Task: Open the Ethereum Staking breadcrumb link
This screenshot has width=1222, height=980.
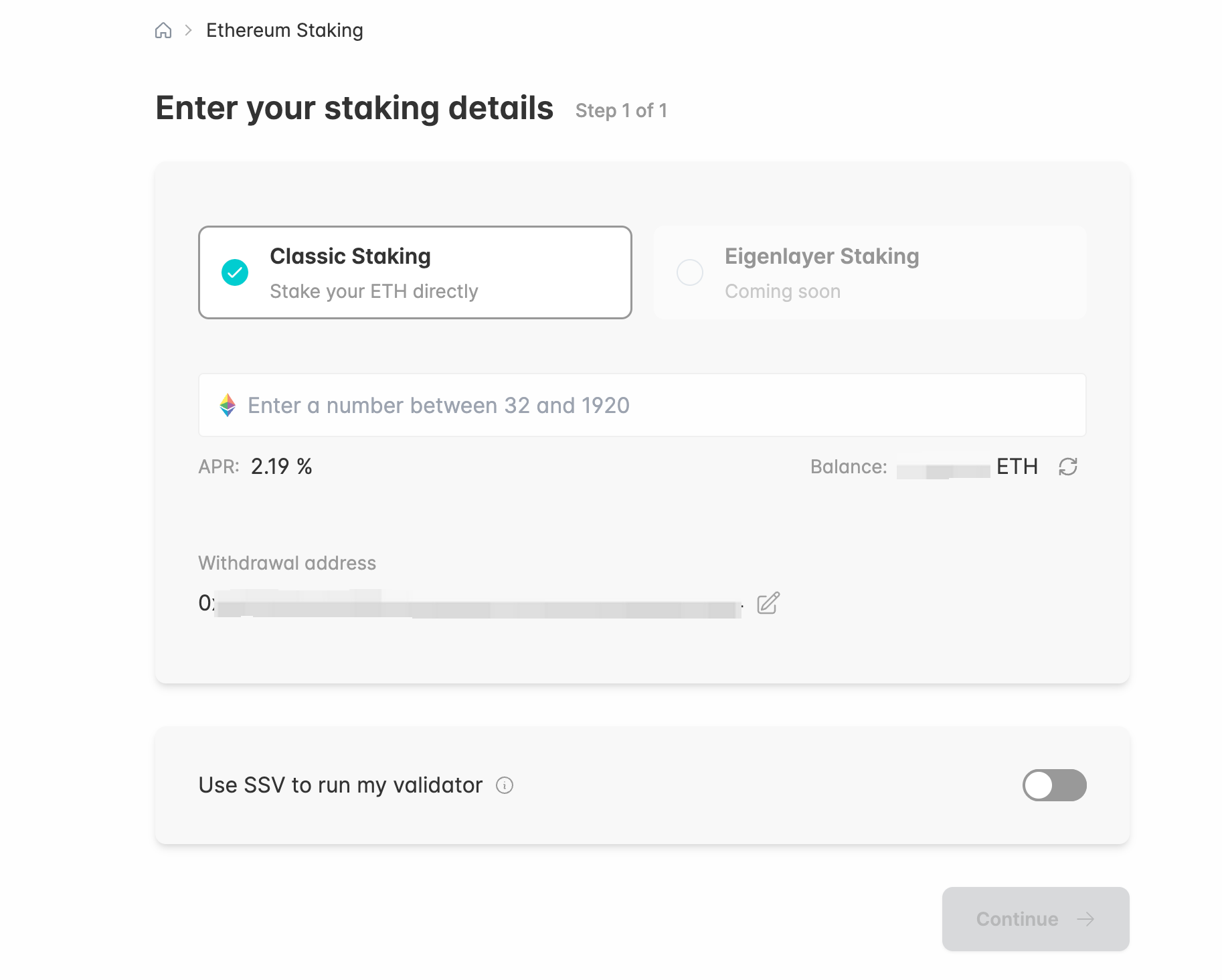Action: [285, 30]
